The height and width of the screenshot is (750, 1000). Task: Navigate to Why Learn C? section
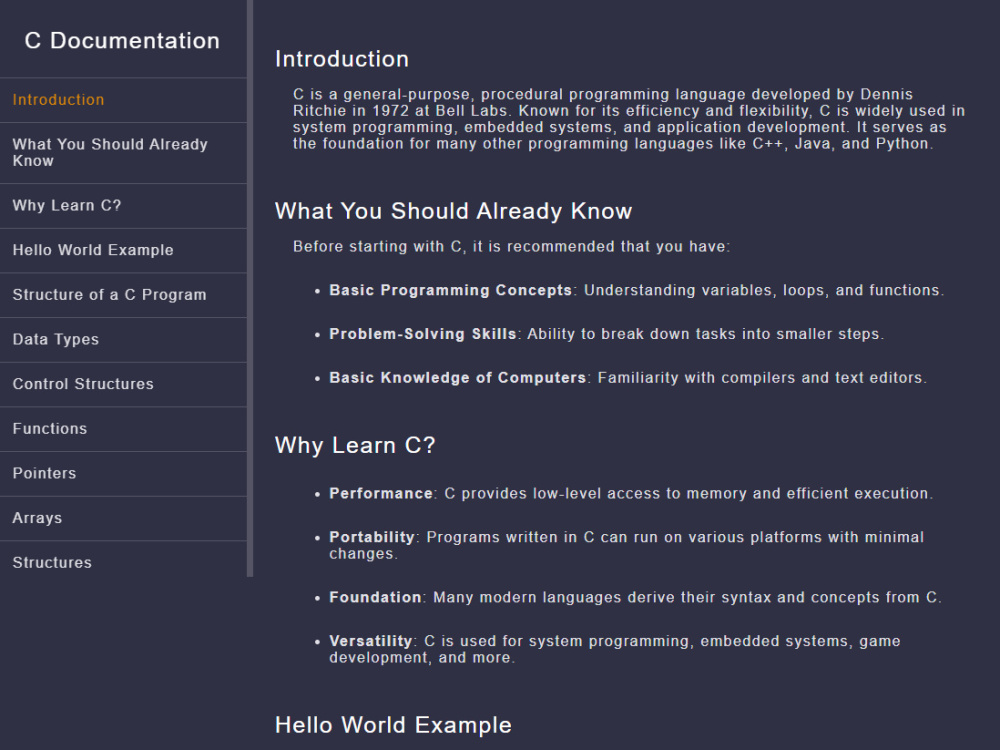65,206
